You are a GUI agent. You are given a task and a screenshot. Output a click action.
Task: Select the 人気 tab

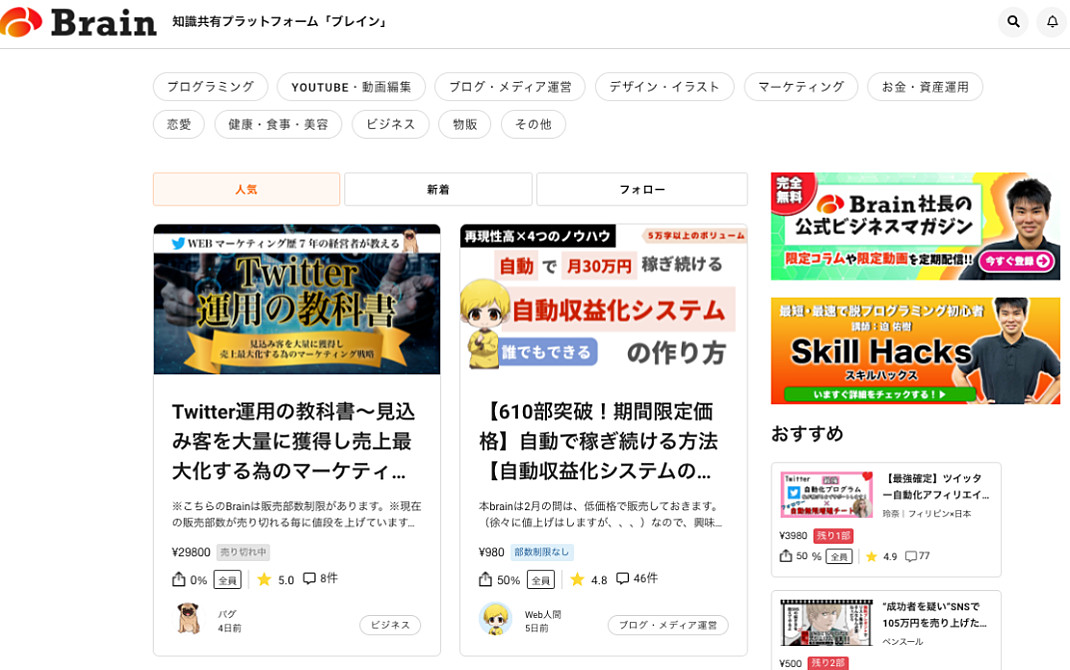pyautogui.click(x=246, y=189)
